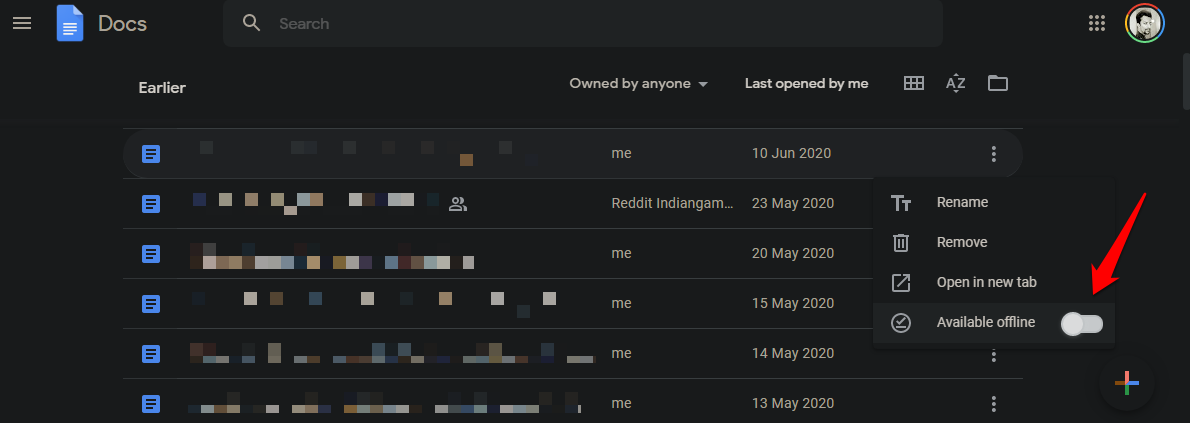The width and height of the screenshot is (1190, 423).
Task: Click the blue Docs logo icon
Action: pyautogui.click(x=70, y=24)
